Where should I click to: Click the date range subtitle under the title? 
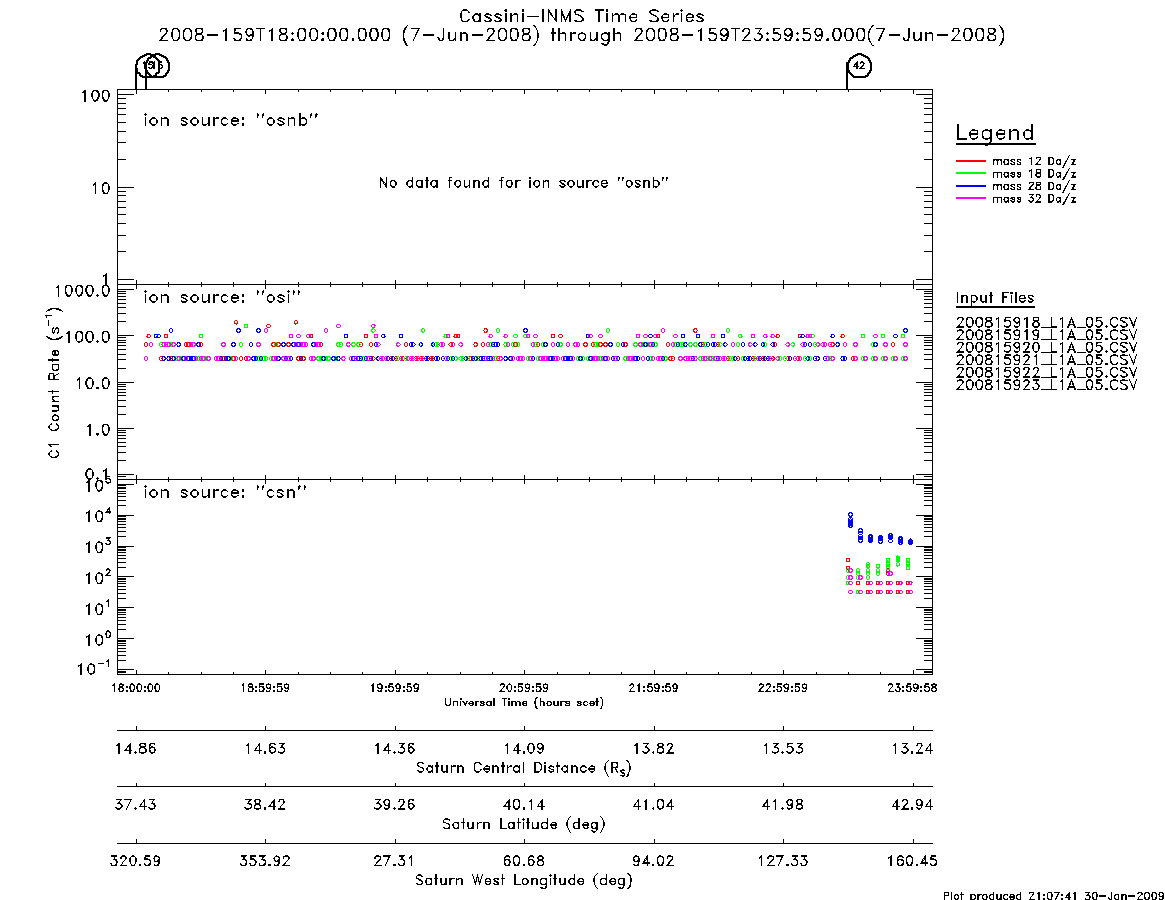pyautogui.click(x=582, y=35)
